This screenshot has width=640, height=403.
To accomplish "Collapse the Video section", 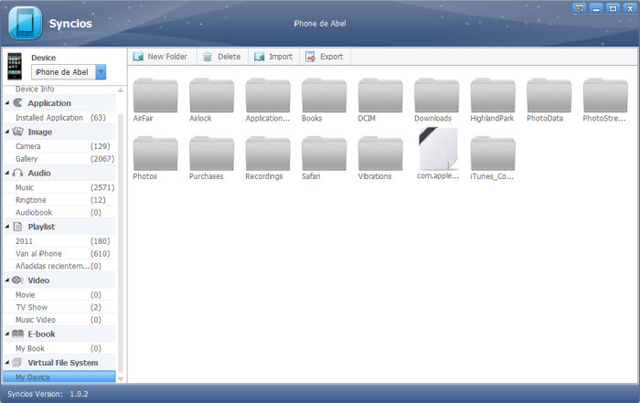I will coord(7,281).
